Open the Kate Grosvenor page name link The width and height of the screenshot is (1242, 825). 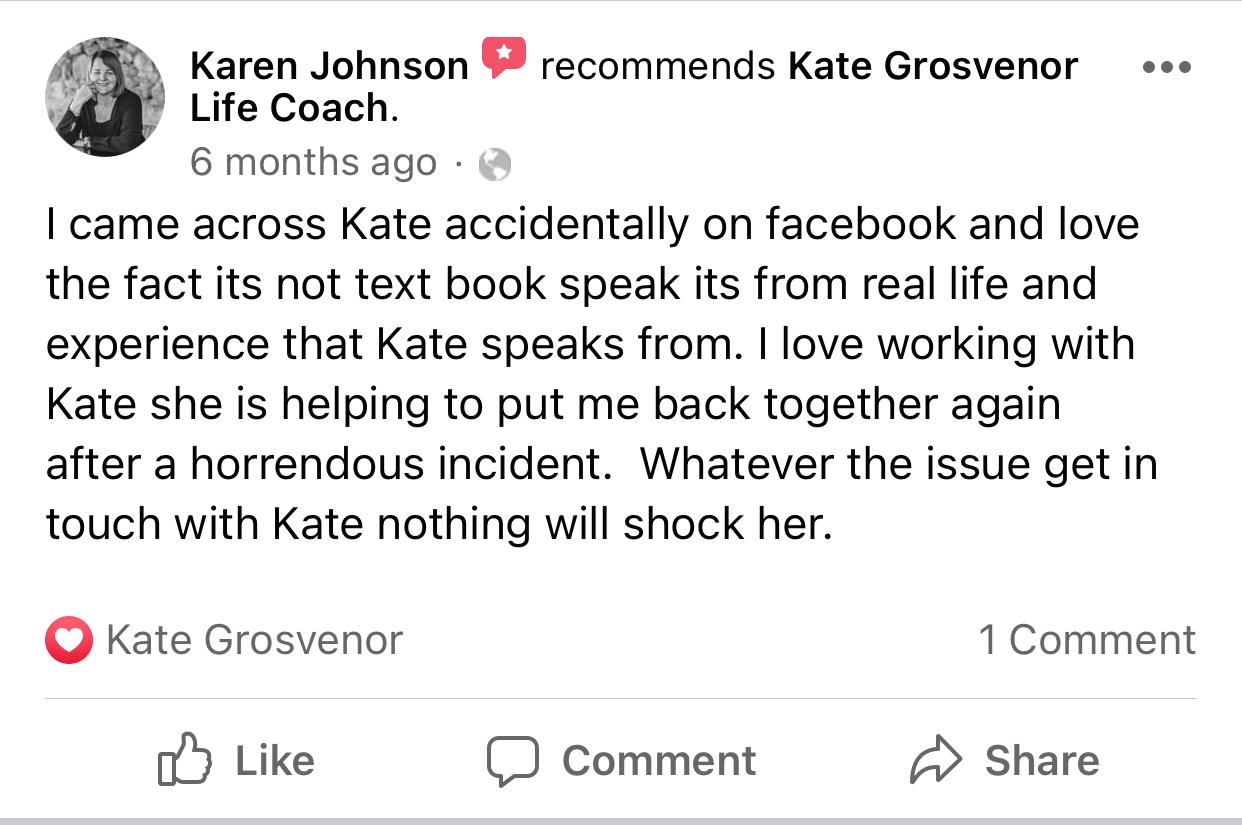click(x=932, y=66)
